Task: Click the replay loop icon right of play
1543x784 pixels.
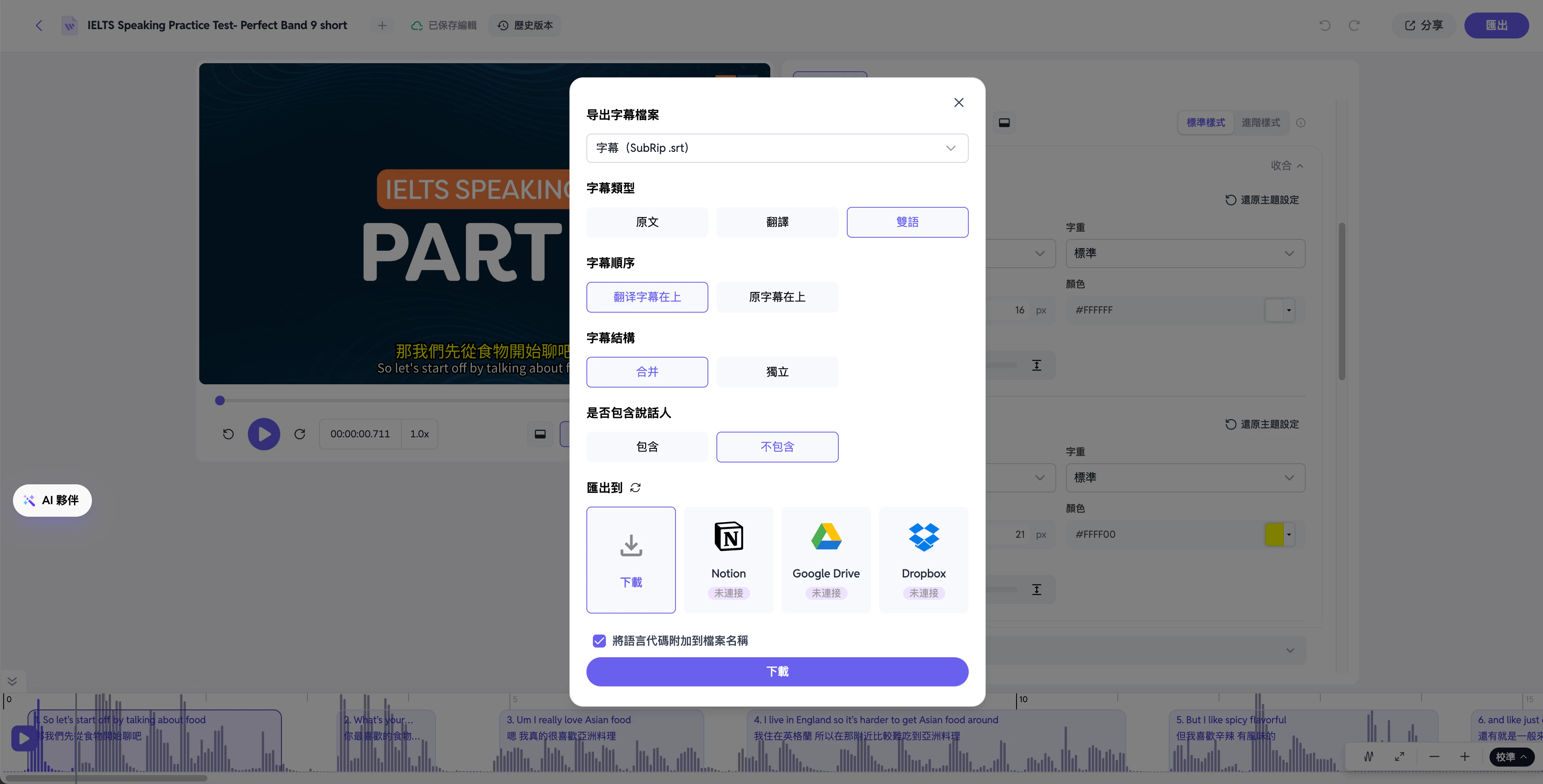Action: point(300,434)
